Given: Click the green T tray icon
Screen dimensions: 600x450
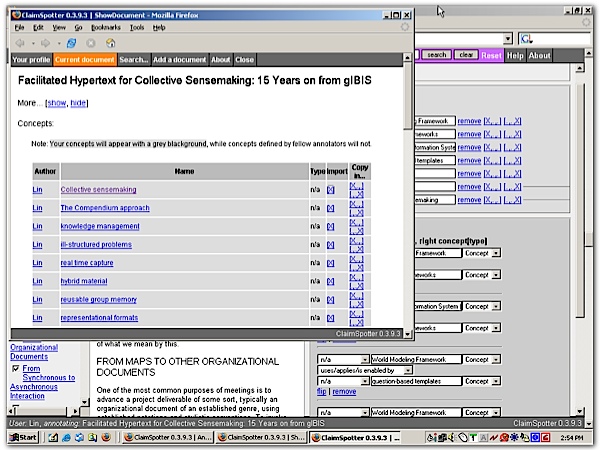Looking at the screenshot, I should pos(473,437).
